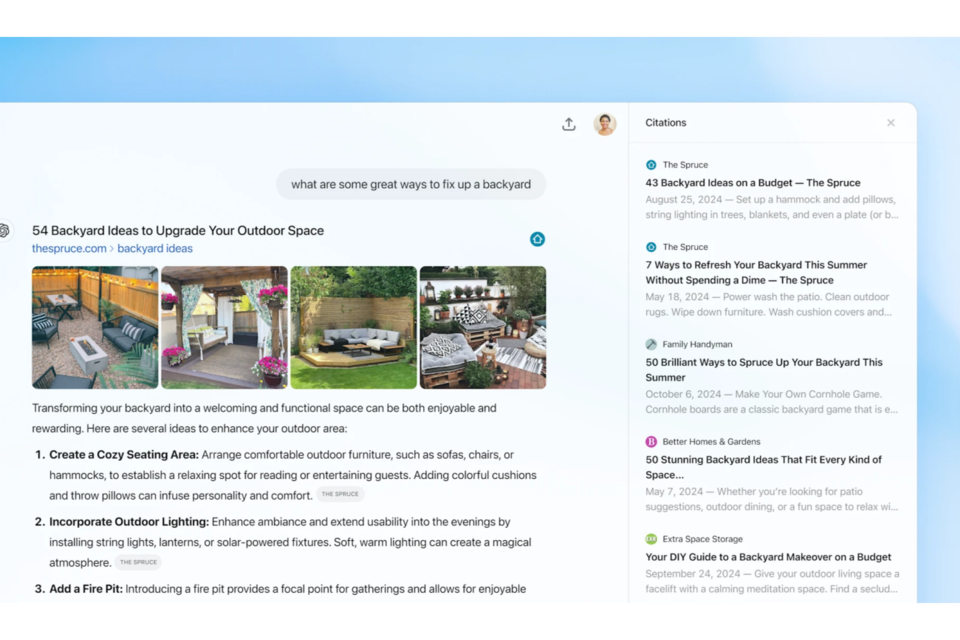Open the fire pit patio thumbnail
Image resolution: width=960 pixels, height=640 pixels.
95,327
